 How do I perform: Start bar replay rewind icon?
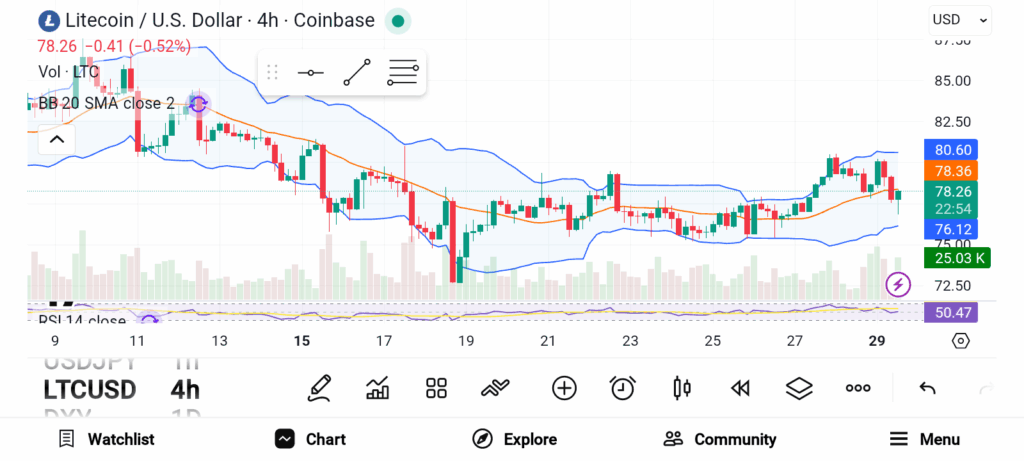tap(740, 388)
